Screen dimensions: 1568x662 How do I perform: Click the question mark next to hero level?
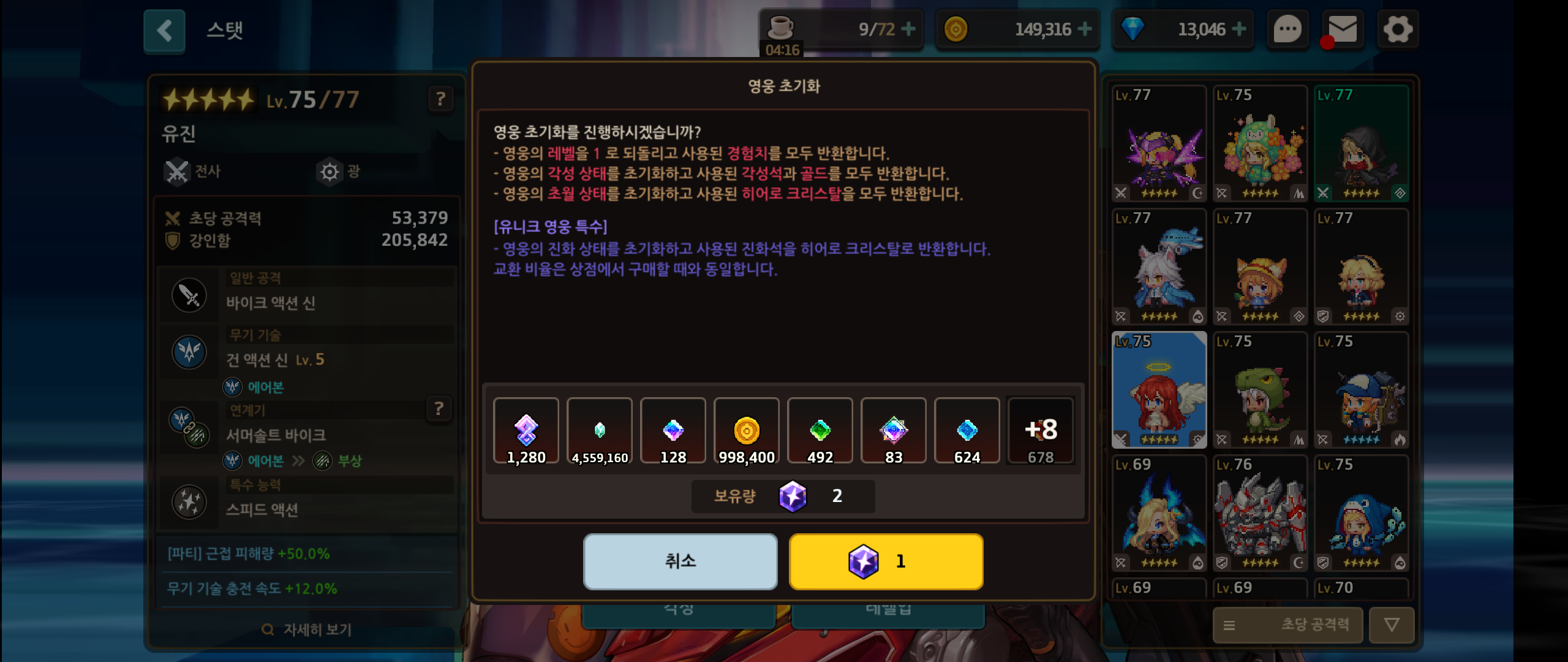pos(440,99)
